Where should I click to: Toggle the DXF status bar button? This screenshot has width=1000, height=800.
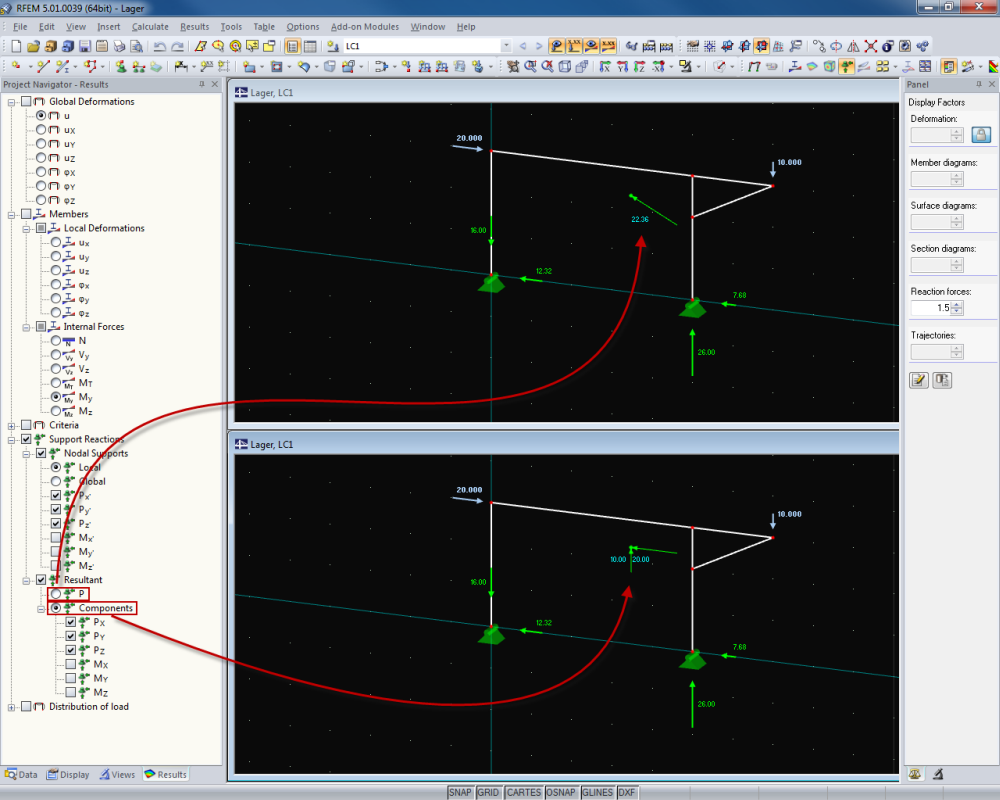point(627,792)
